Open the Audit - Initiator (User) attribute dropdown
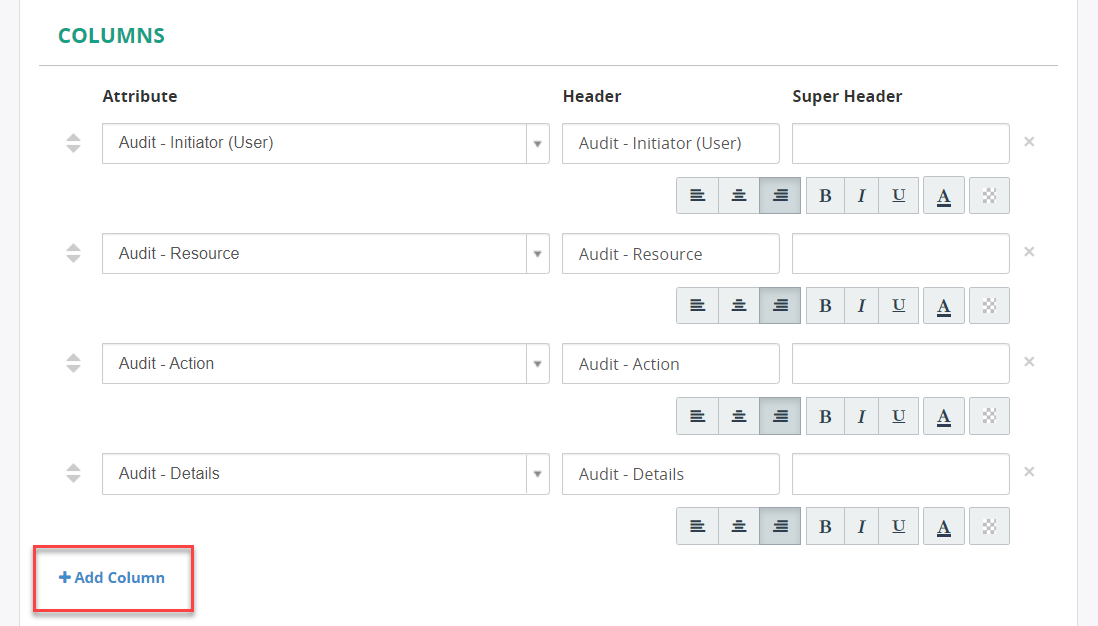1098x626 pixels. point(538,144)
